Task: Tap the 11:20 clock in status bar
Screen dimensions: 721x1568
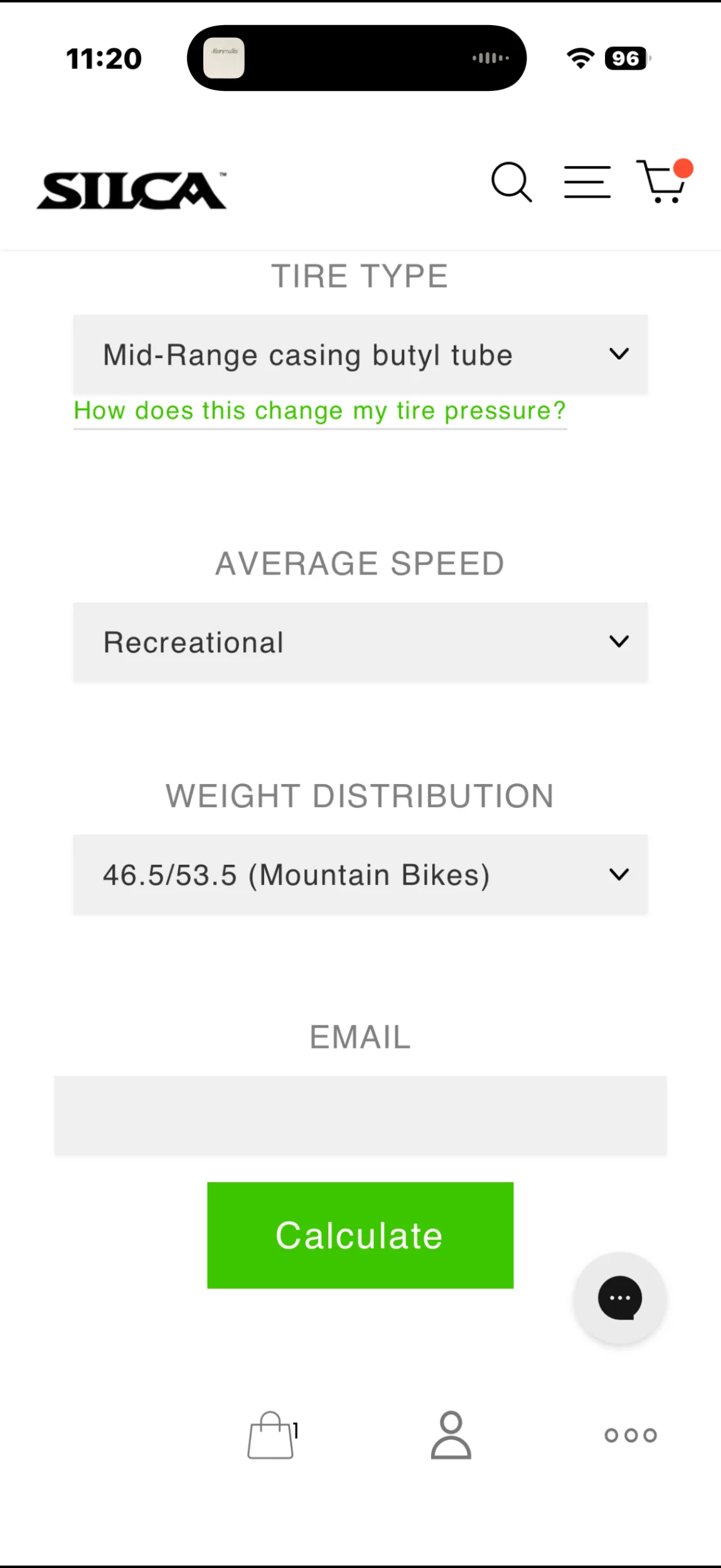Action: (104, 59)
